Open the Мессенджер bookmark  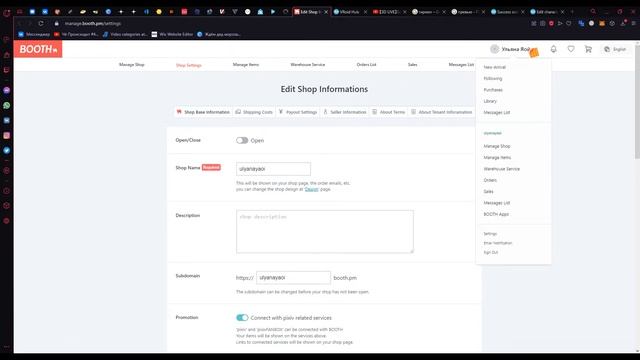(x=34, y=34)
